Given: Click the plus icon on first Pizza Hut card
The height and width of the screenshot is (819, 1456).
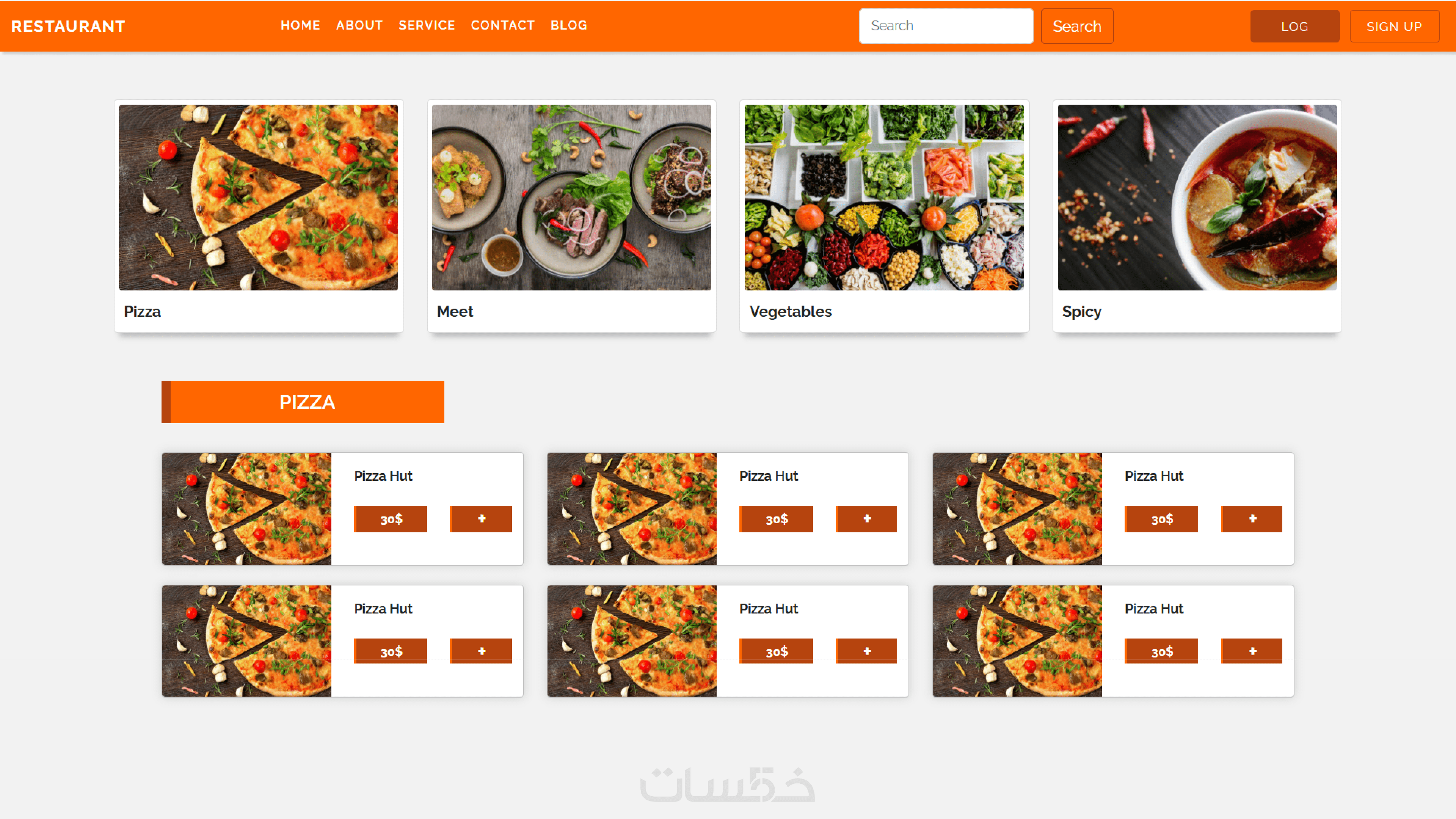Looking at the screenshot, I should click(481, 519).
